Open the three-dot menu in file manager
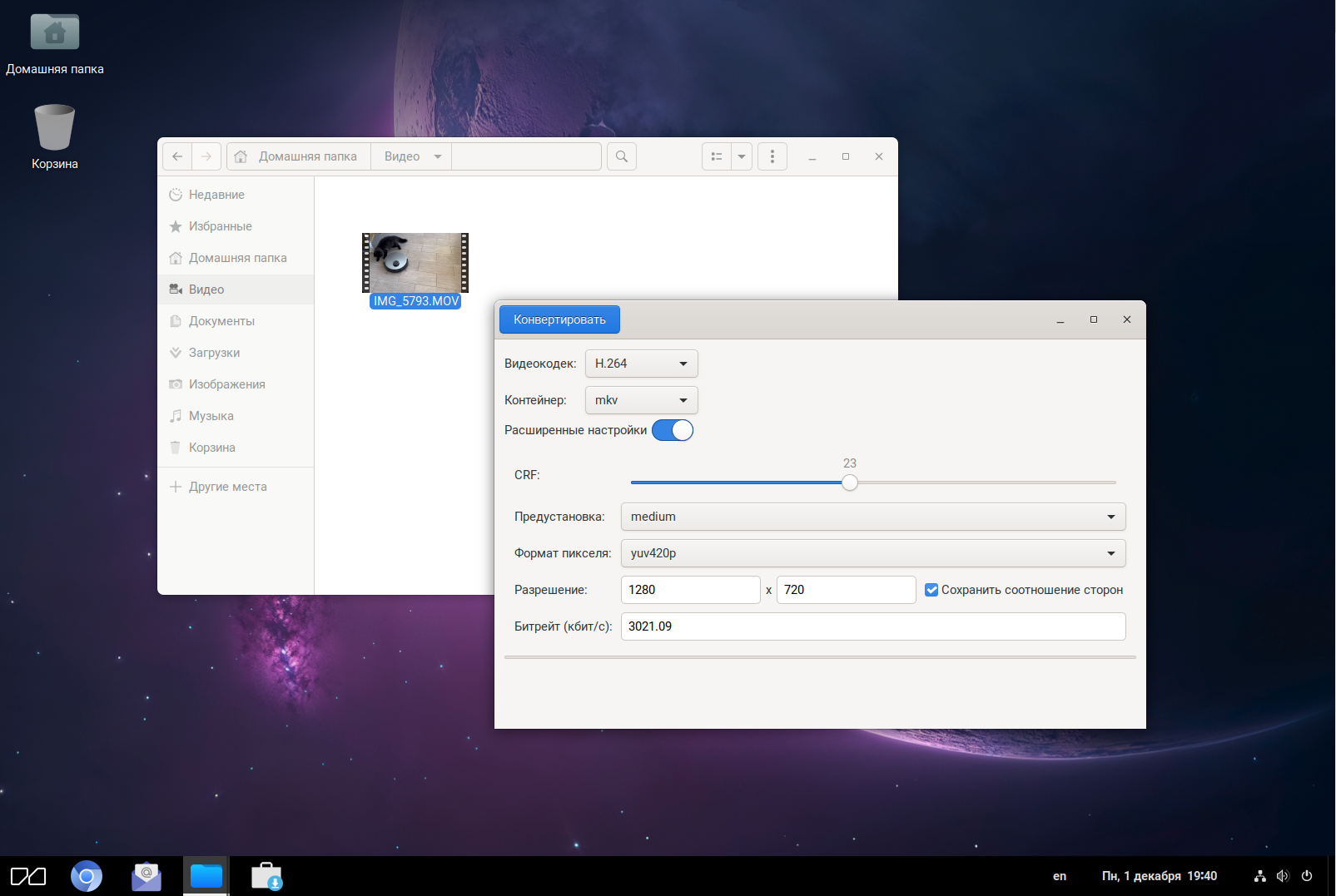The width and height of the screenshot is (1336, 896). [772, 156]
